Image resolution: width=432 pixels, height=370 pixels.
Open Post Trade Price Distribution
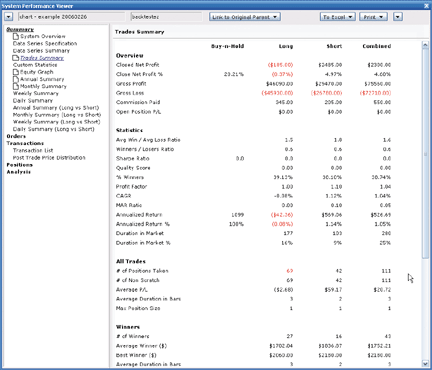(x=49, y=157)
